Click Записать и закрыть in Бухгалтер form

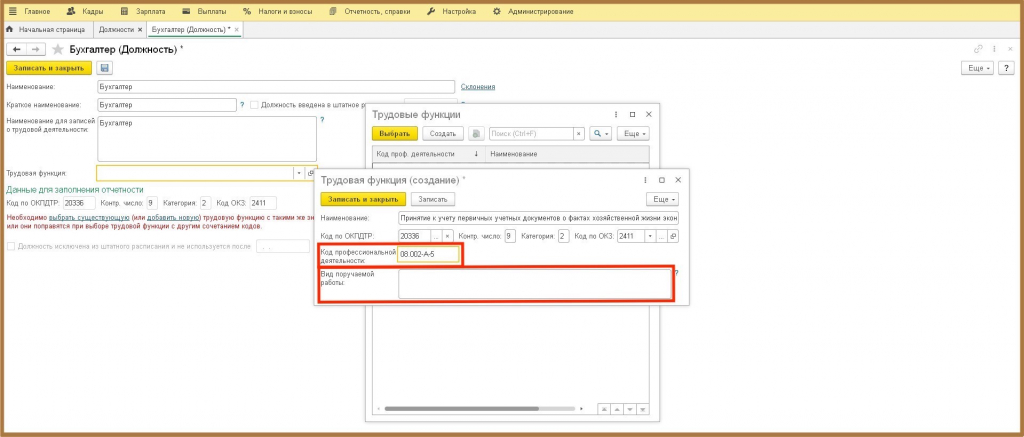coord(49,68)
